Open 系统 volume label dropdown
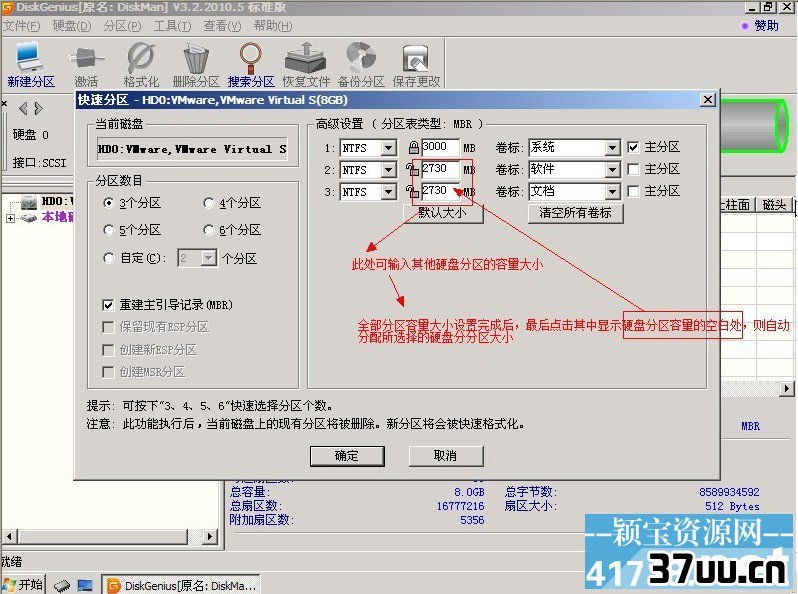The image size is (798, 594). tap(613, 148)
